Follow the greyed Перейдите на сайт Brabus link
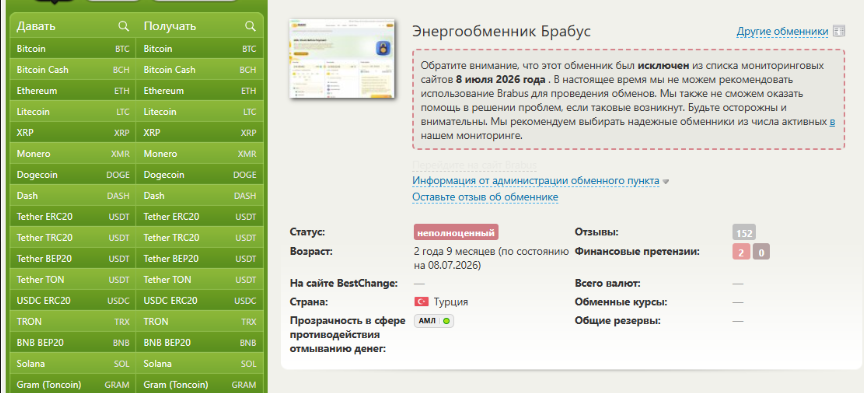This screenshot has width=864, height=393. coord(474,165)
